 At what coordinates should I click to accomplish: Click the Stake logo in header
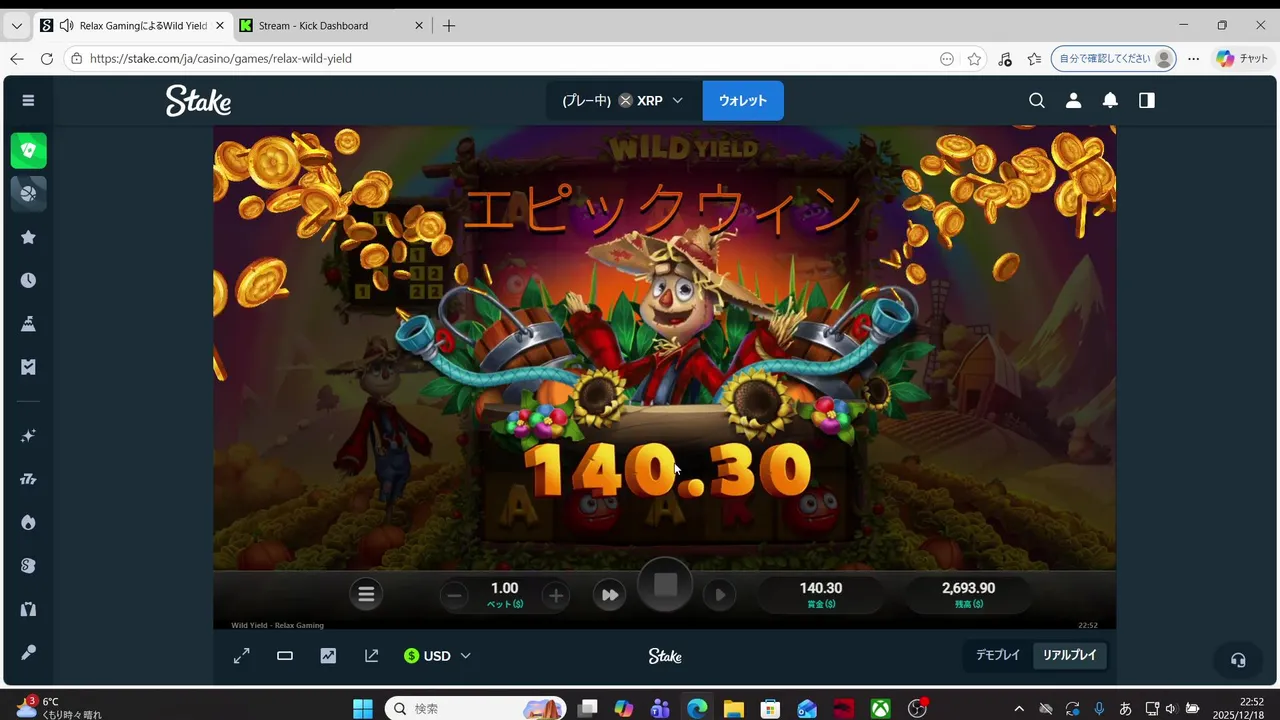tap(198, 100)
